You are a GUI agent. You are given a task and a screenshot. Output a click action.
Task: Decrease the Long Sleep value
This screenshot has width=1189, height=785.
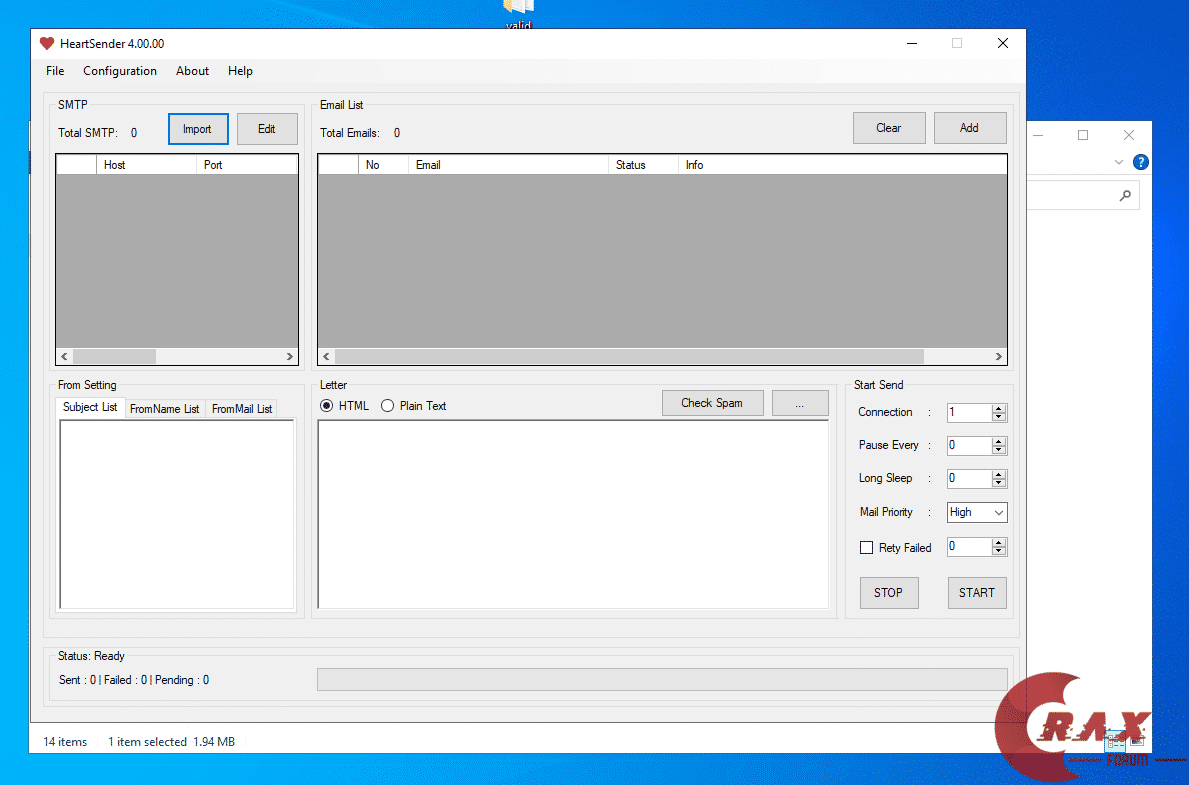[999, 483]
